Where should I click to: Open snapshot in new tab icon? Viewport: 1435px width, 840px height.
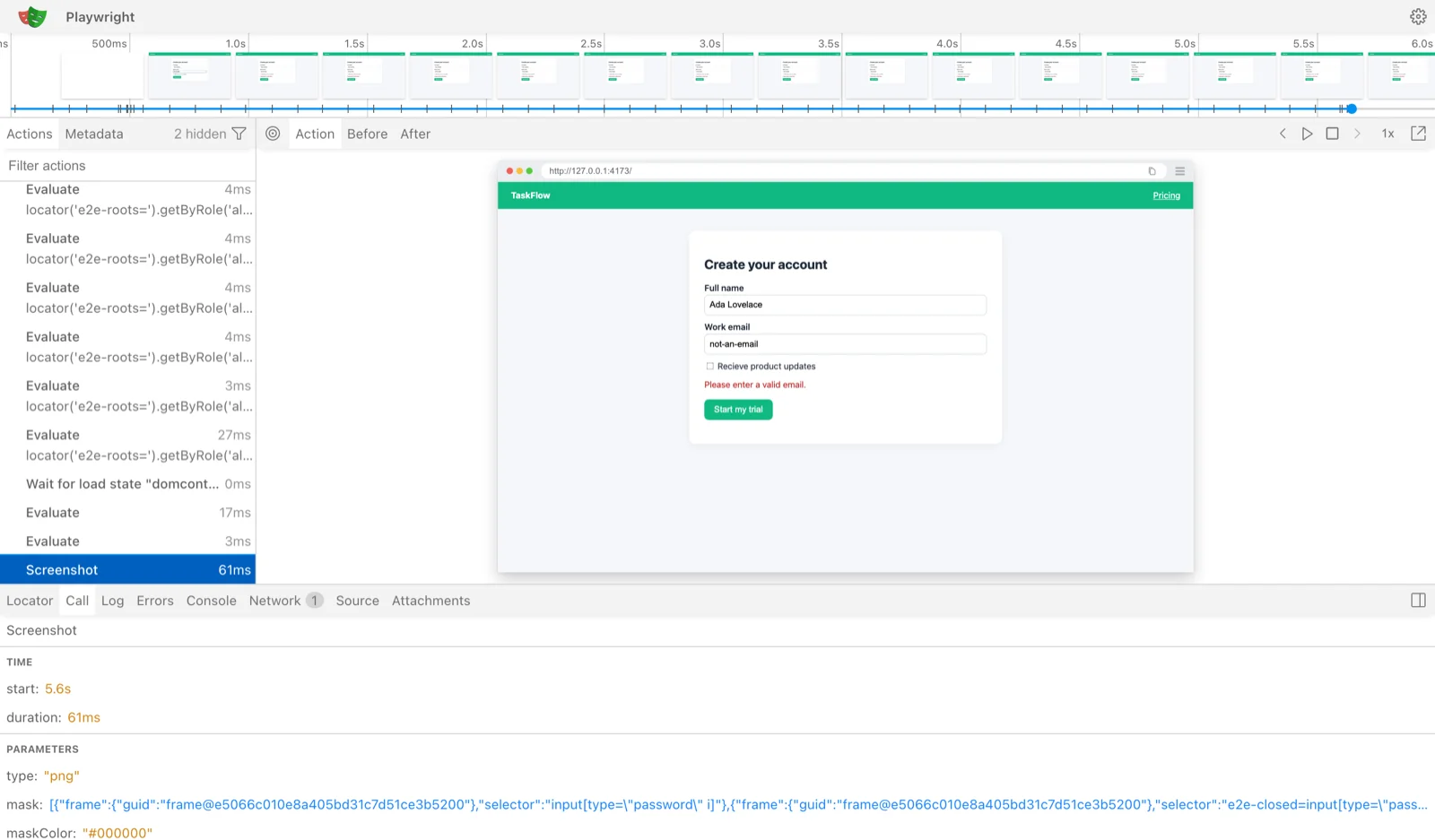[1418, 134]
